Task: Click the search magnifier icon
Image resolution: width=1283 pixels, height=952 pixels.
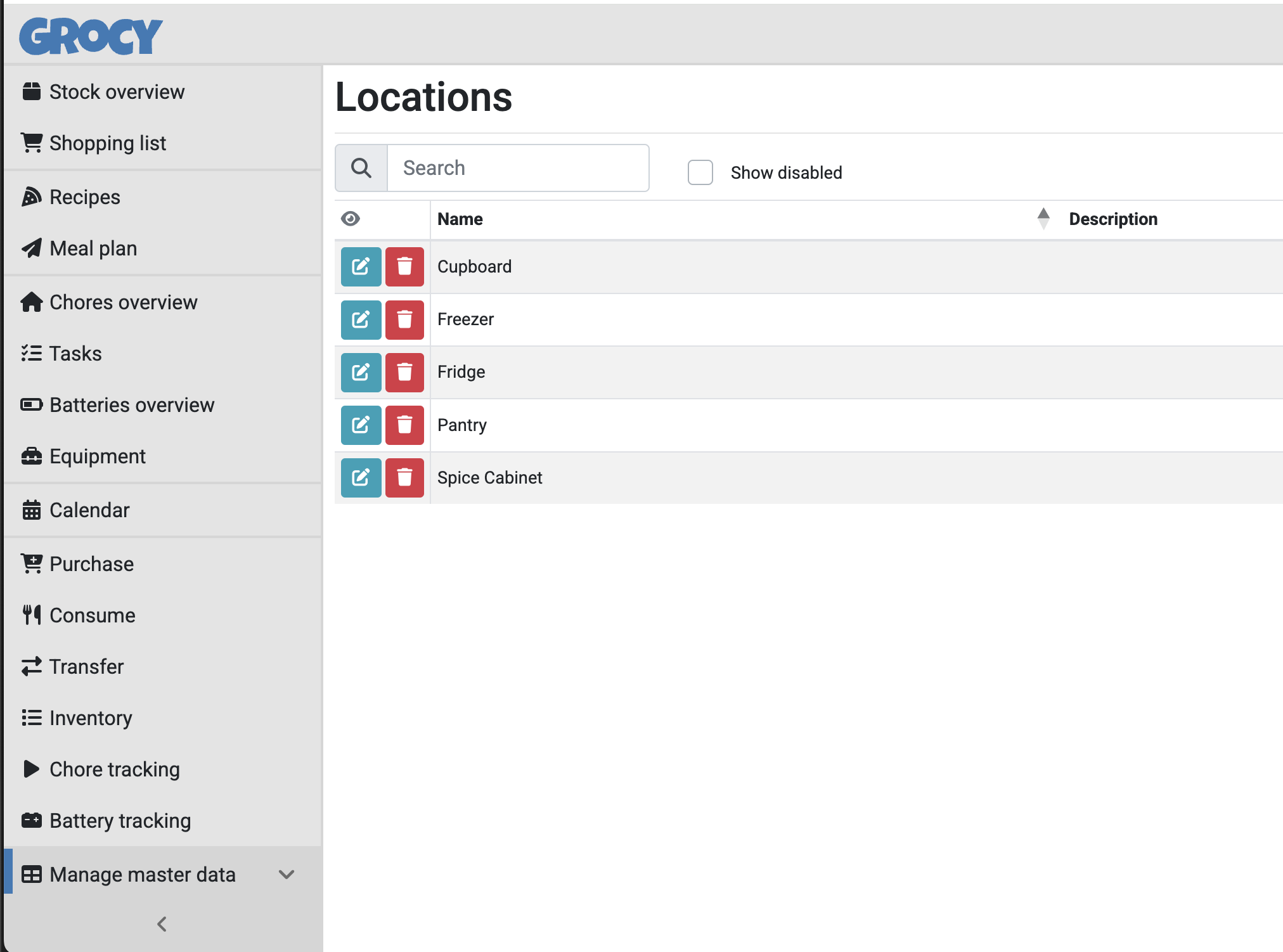Action: [x=361, y=168]
